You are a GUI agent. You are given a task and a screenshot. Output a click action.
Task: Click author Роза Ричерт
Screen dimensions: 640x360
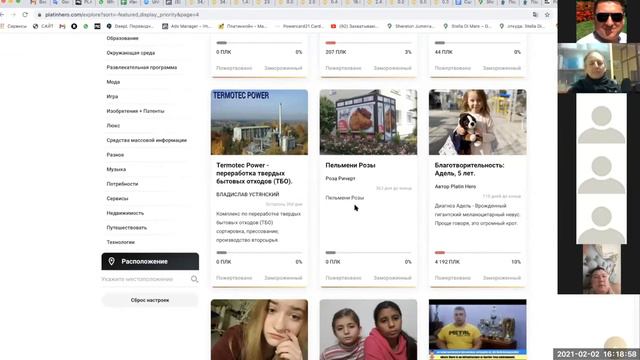pyautogui.click(x=340, y=178)
